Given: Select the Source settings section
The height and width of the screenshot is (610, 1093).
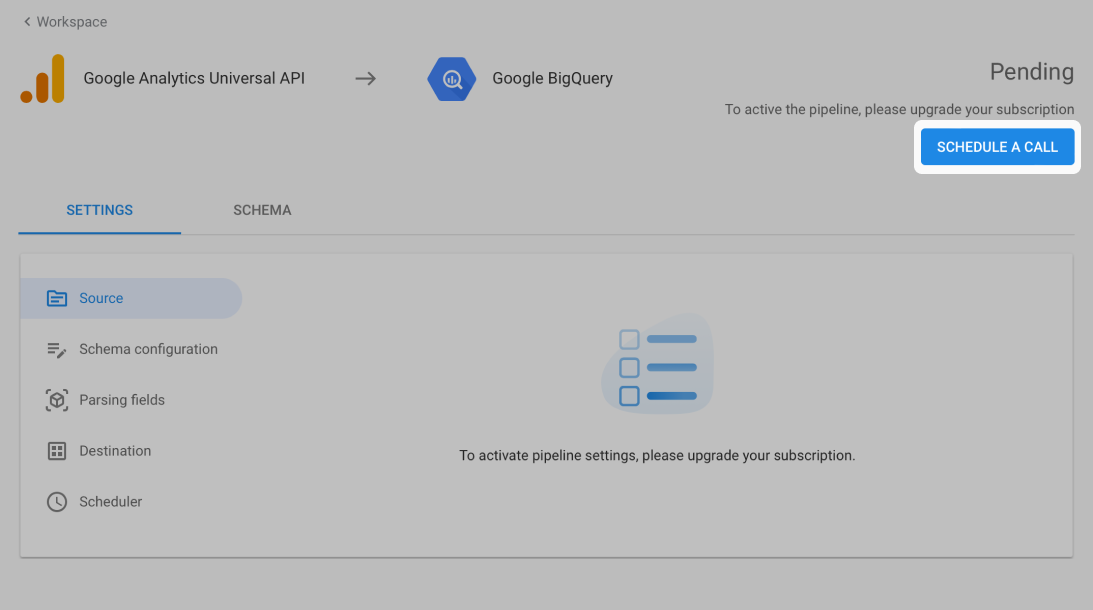Looking at the screenshot, I should [x=131, y=298].
